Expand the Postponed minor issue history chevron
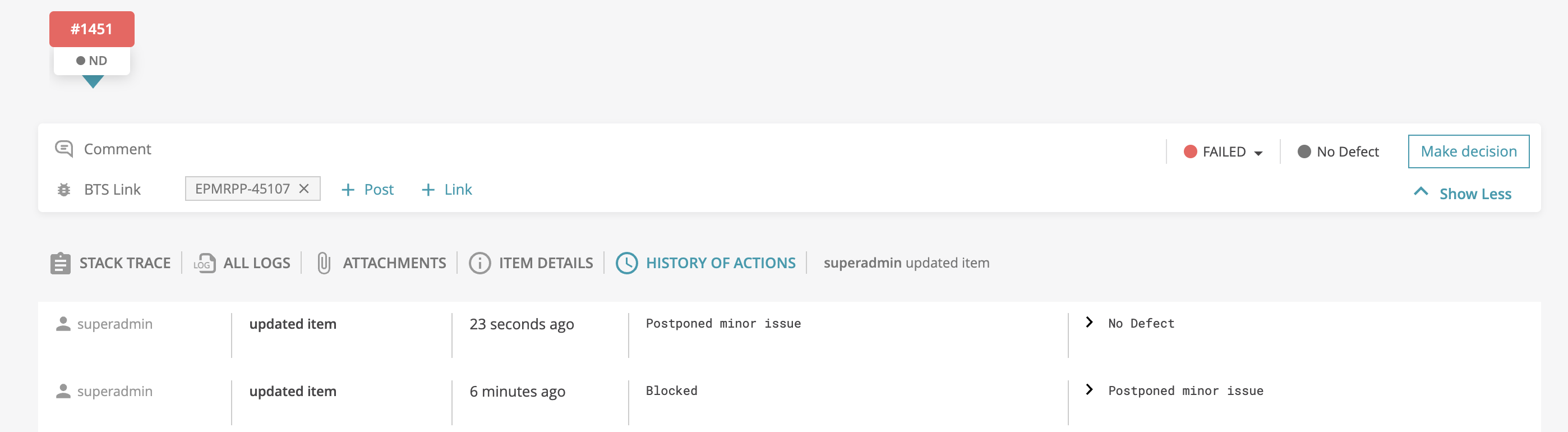 click(1089, 390)
